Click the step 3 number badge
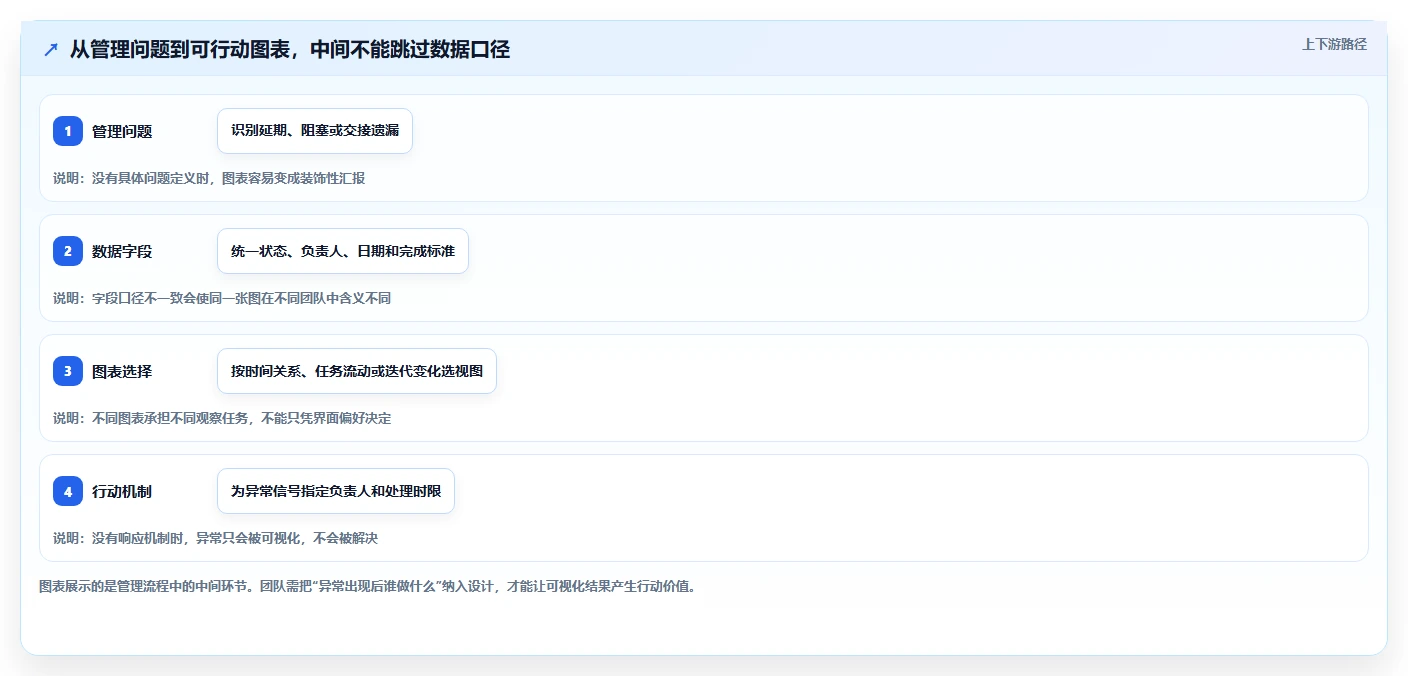 point(68,371)
